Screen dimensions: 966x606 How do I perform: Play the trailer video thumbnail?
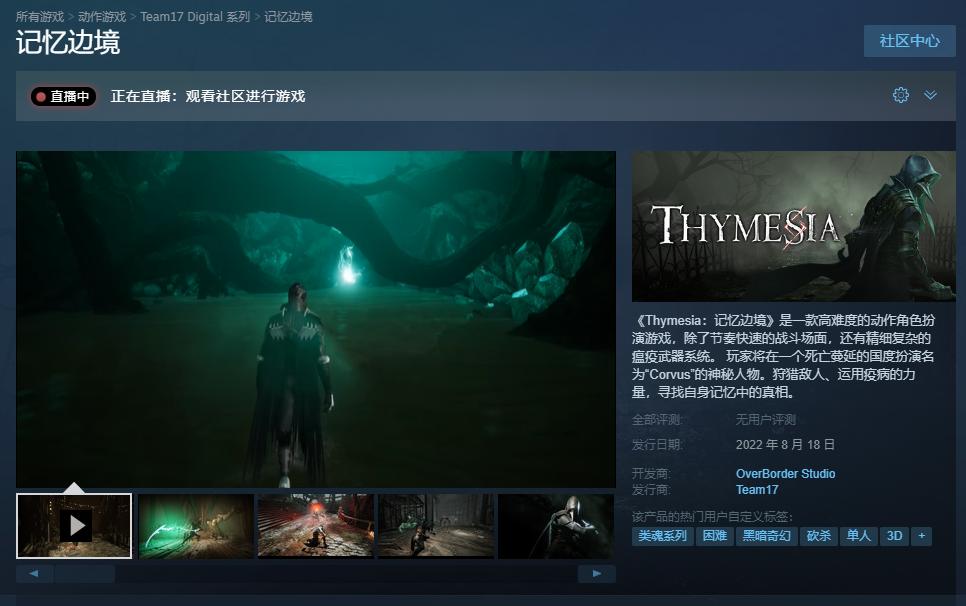tap(74, 525)
